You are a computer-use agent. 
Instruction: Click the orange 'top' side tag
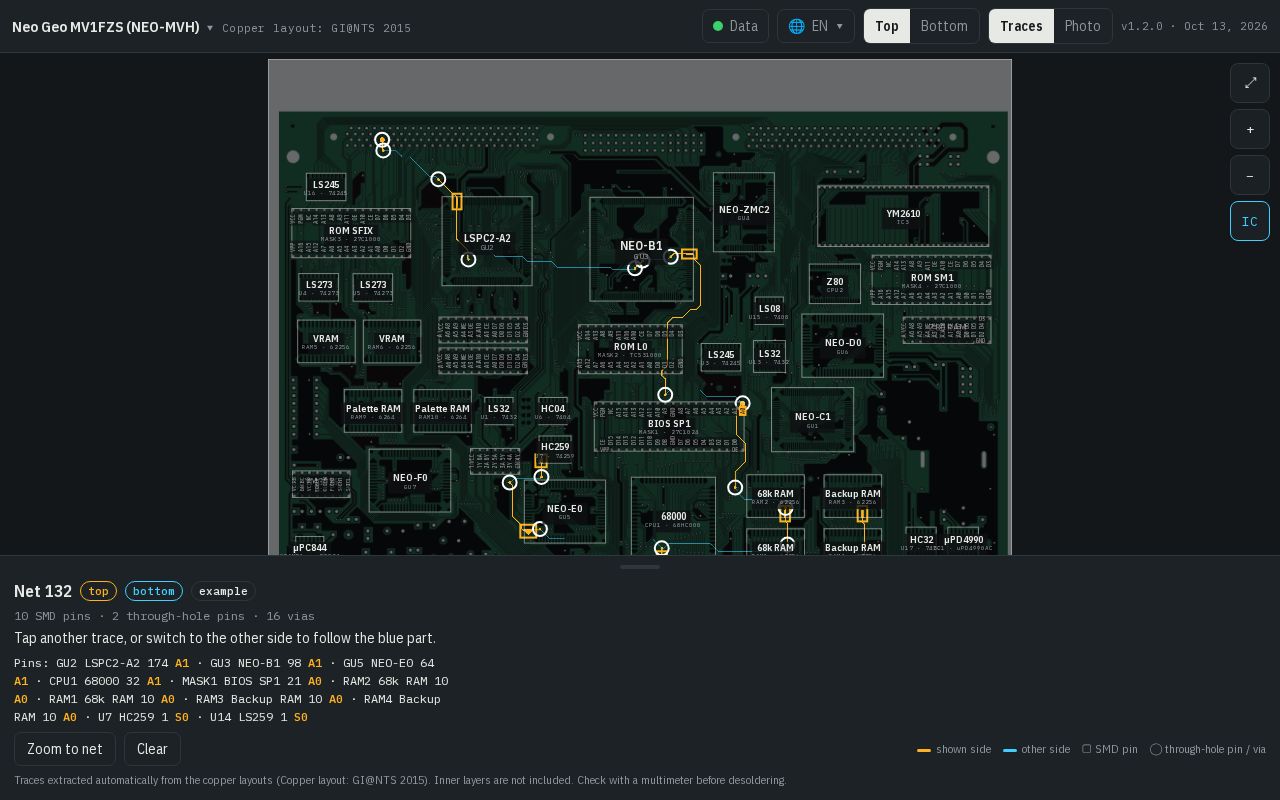[98, 591]
